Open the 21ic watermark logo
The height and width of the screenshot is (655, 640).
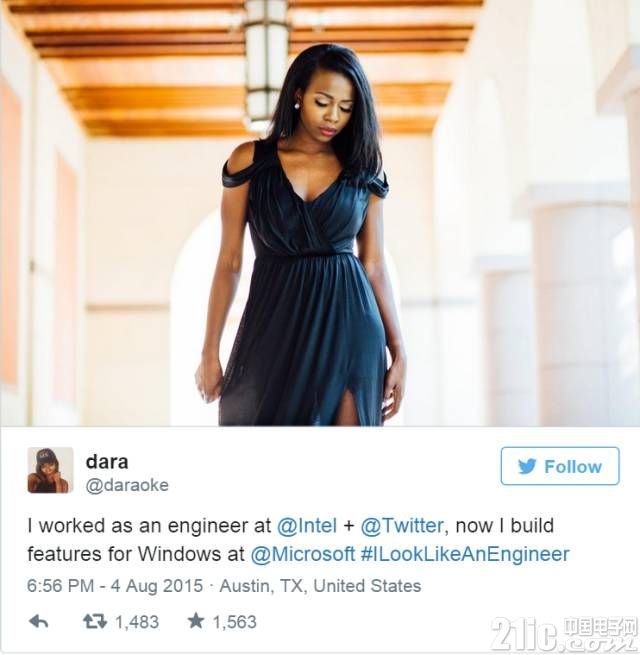(x=564, y=634)
